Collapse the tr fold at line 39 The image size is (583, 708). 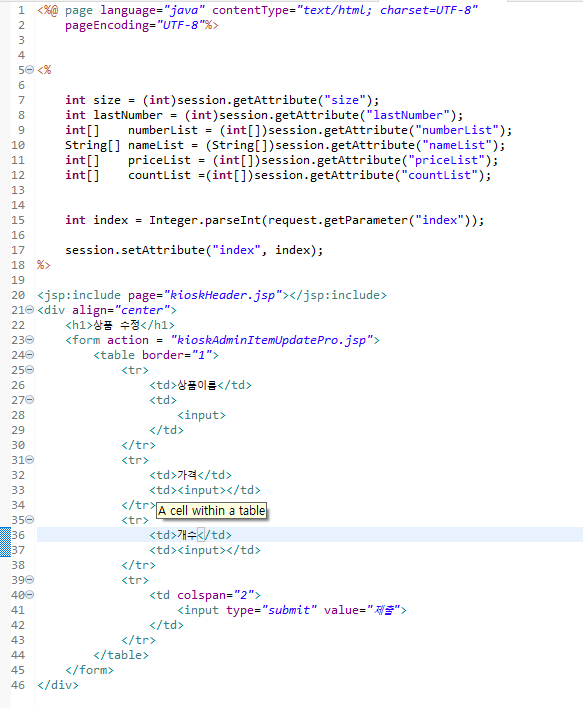pyautogui.click(x=29, y=580)
